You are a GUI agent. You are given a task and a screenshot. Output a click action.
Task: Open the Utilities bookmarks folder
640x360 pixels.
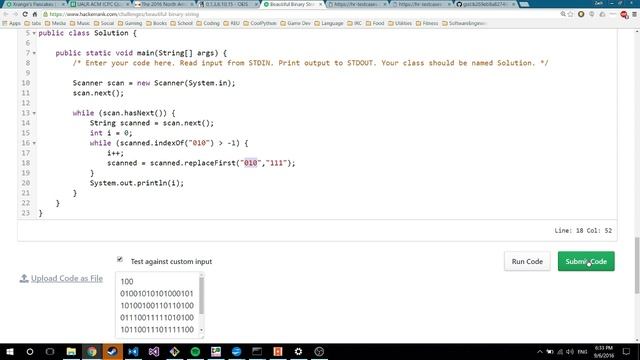pyautogui.click(x=400, y=23)
